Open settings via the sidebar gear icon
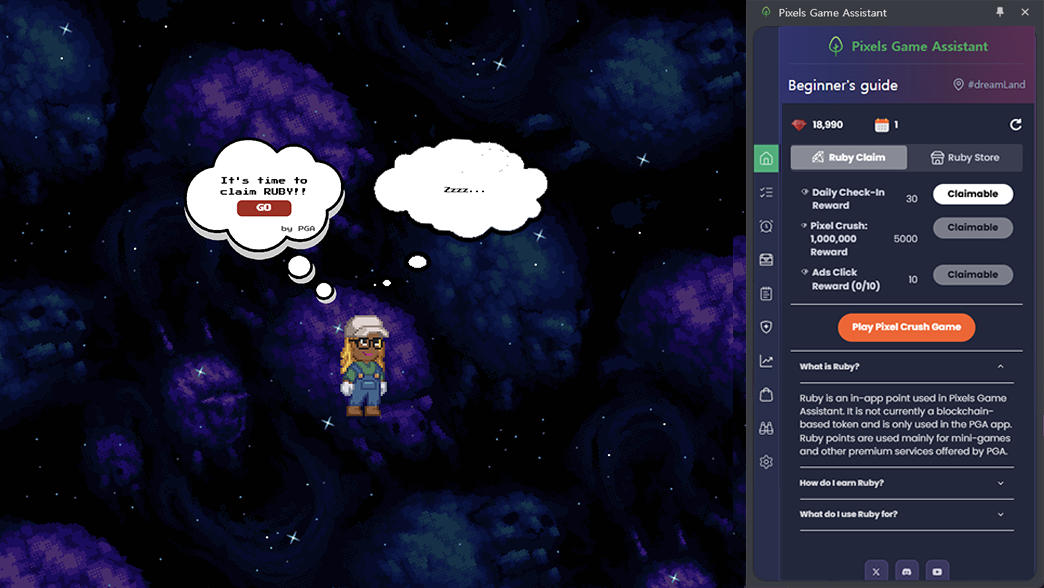 (x=766, y=462)
